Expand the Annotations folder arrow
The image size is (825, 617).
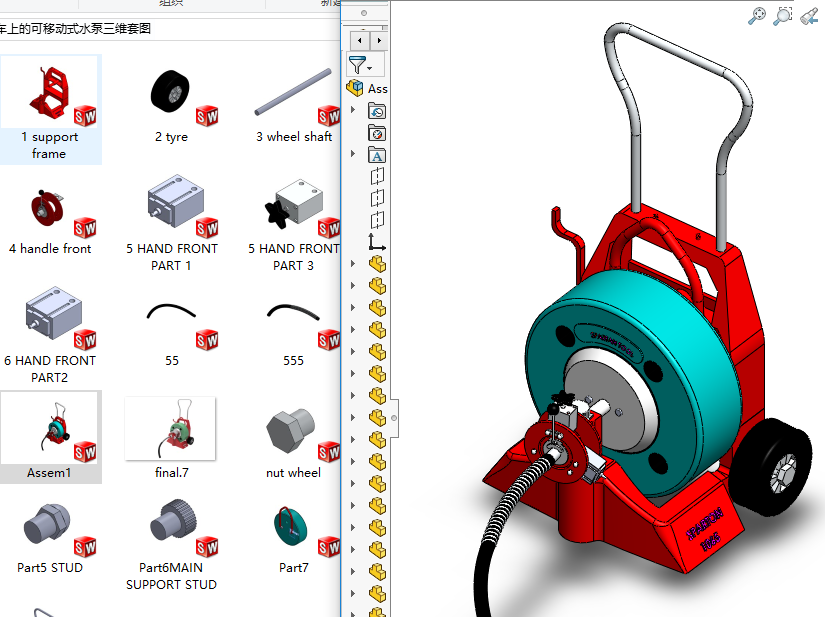pos(353,154)
